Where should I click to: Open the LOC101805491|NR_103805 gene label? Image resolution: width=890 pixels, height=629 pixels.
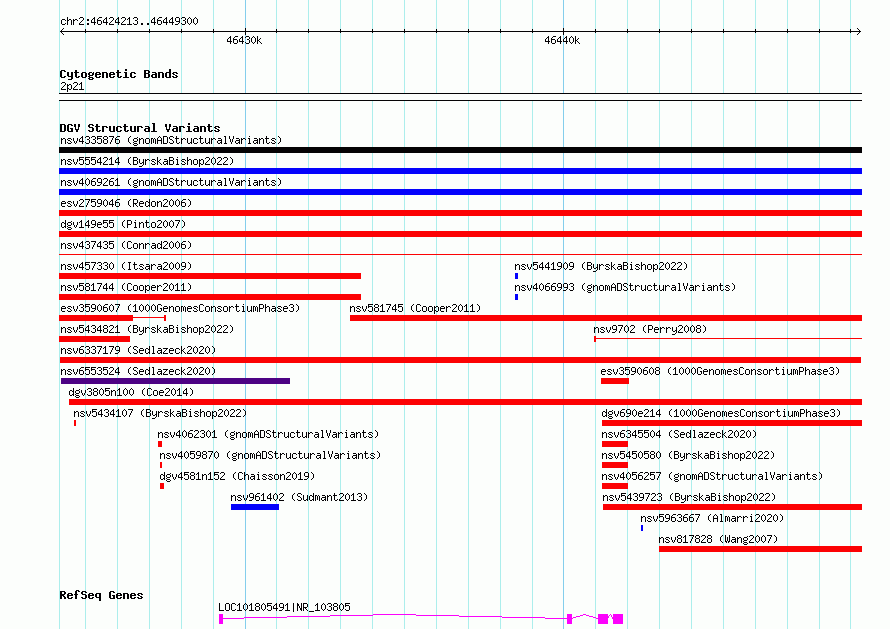coord(284,607)
